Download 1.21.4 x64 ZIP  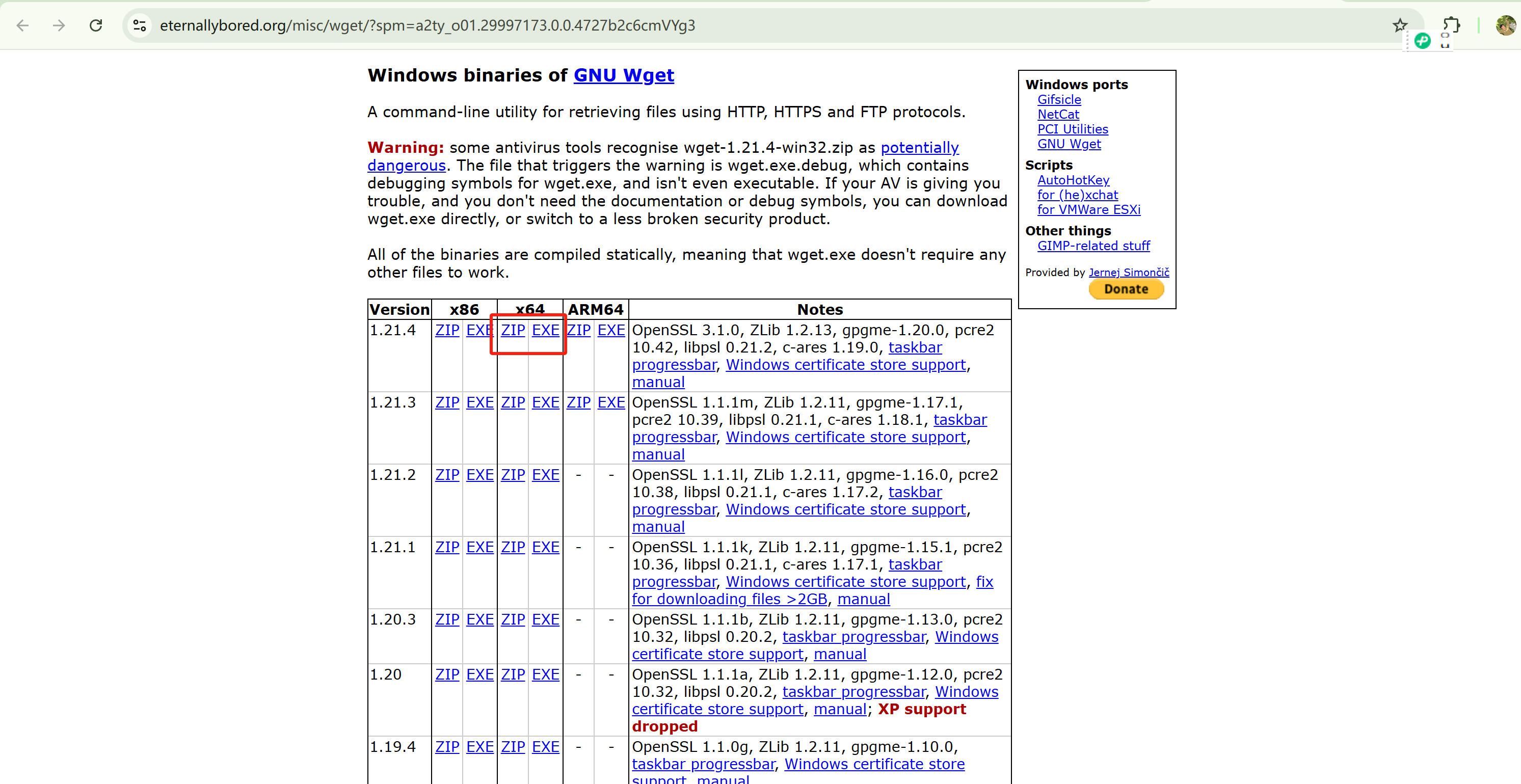[x=513, y=330]
